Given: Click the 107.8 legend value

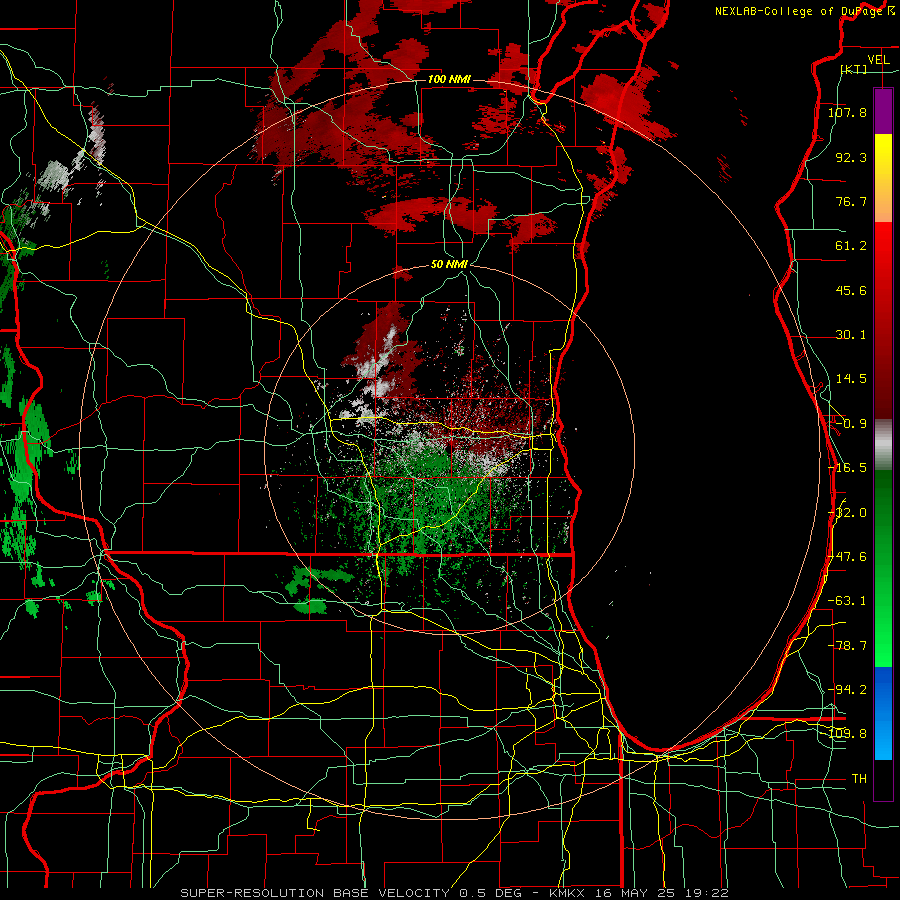Looking at the screenshot, I should tap(847, 112).
